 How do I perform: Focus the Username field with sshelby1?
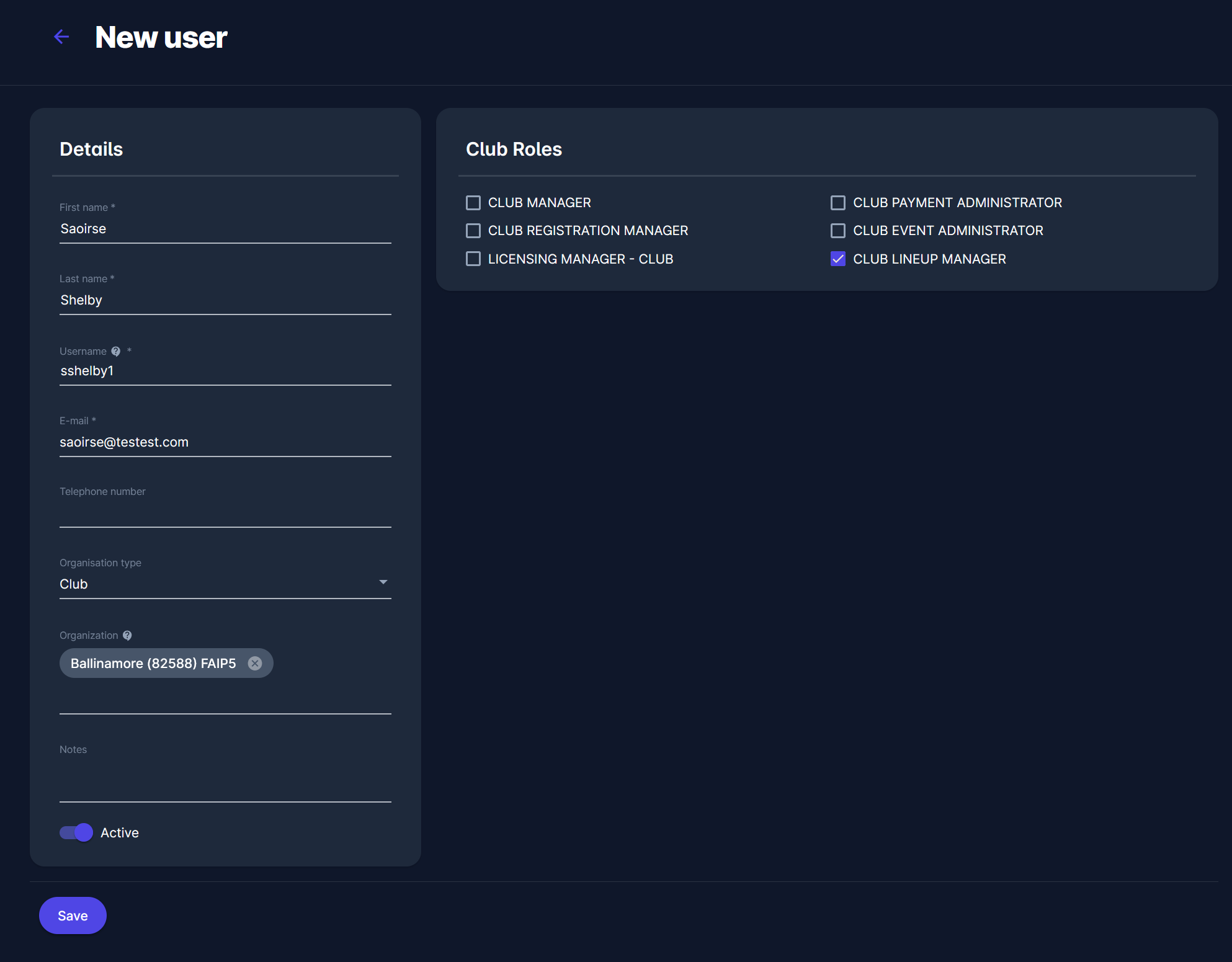click(225, 371)
